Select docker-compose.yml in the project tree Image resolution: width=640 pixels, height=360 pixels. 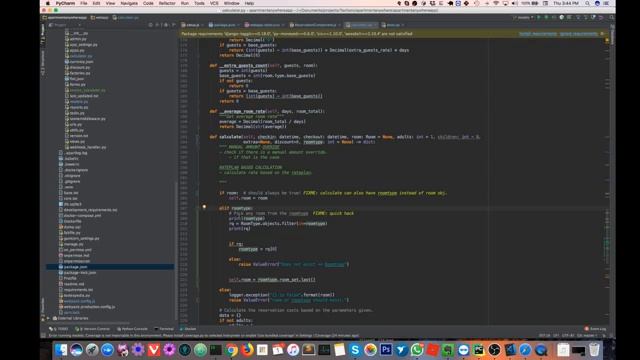click(82, 215)
